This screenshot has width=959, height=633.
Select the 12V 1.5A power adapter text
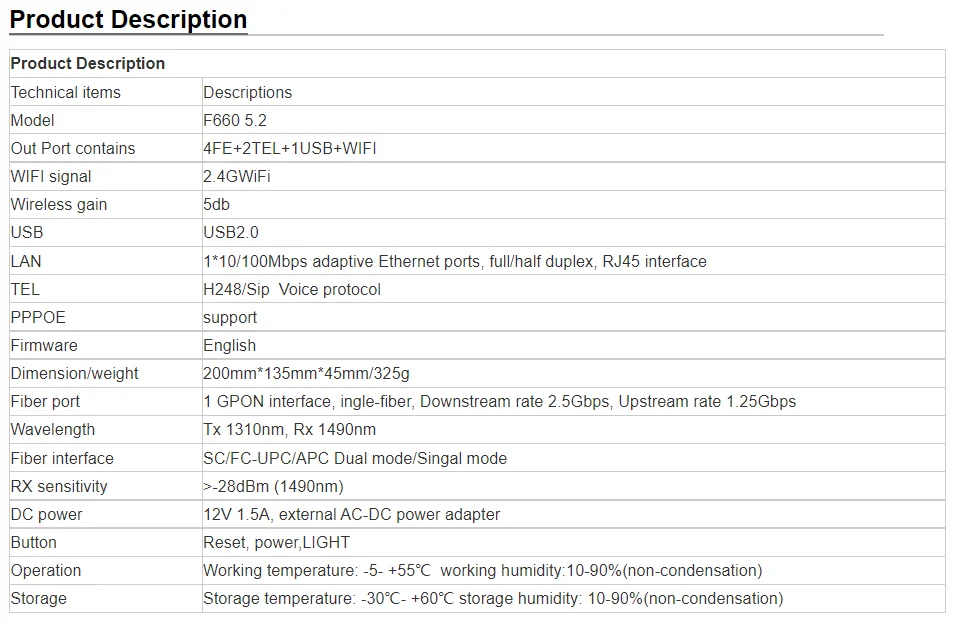pyautogui.click(x=352, y=514)
